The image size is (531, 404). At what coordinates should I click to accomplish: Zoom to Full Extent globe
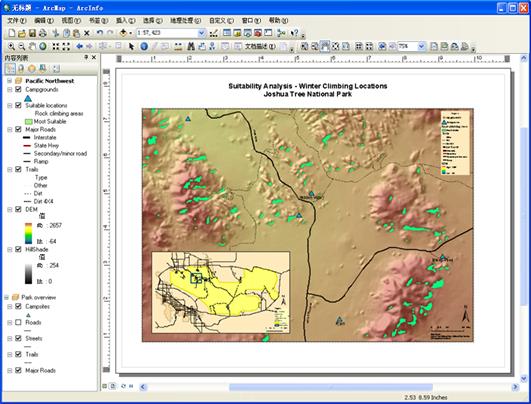pos(43,46)
